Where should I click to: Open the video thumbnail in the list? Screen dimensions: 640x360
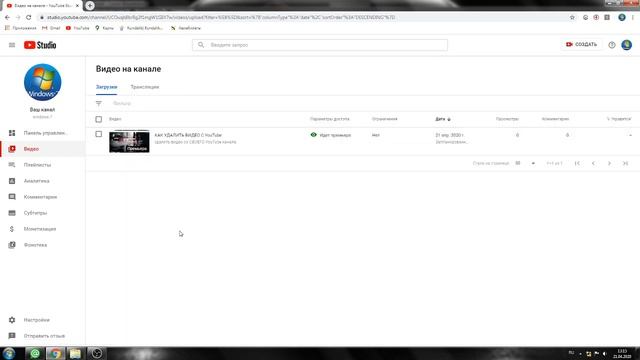[x=129, y=141]
